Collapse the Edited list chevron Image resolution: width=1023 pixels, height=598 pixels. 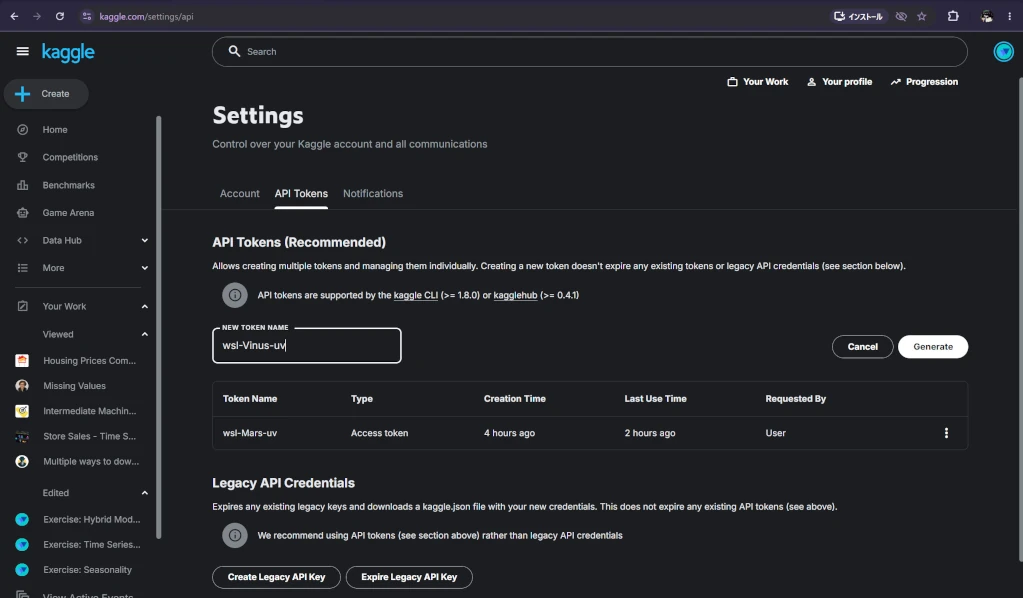click(145, 493)
